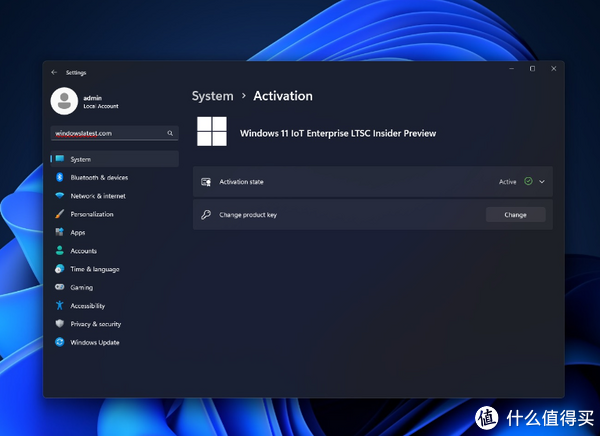Image resolution: width=600 pixels, height=436 pixels.
Task: Click the Personalization brush icon
Action: (60, 214)
